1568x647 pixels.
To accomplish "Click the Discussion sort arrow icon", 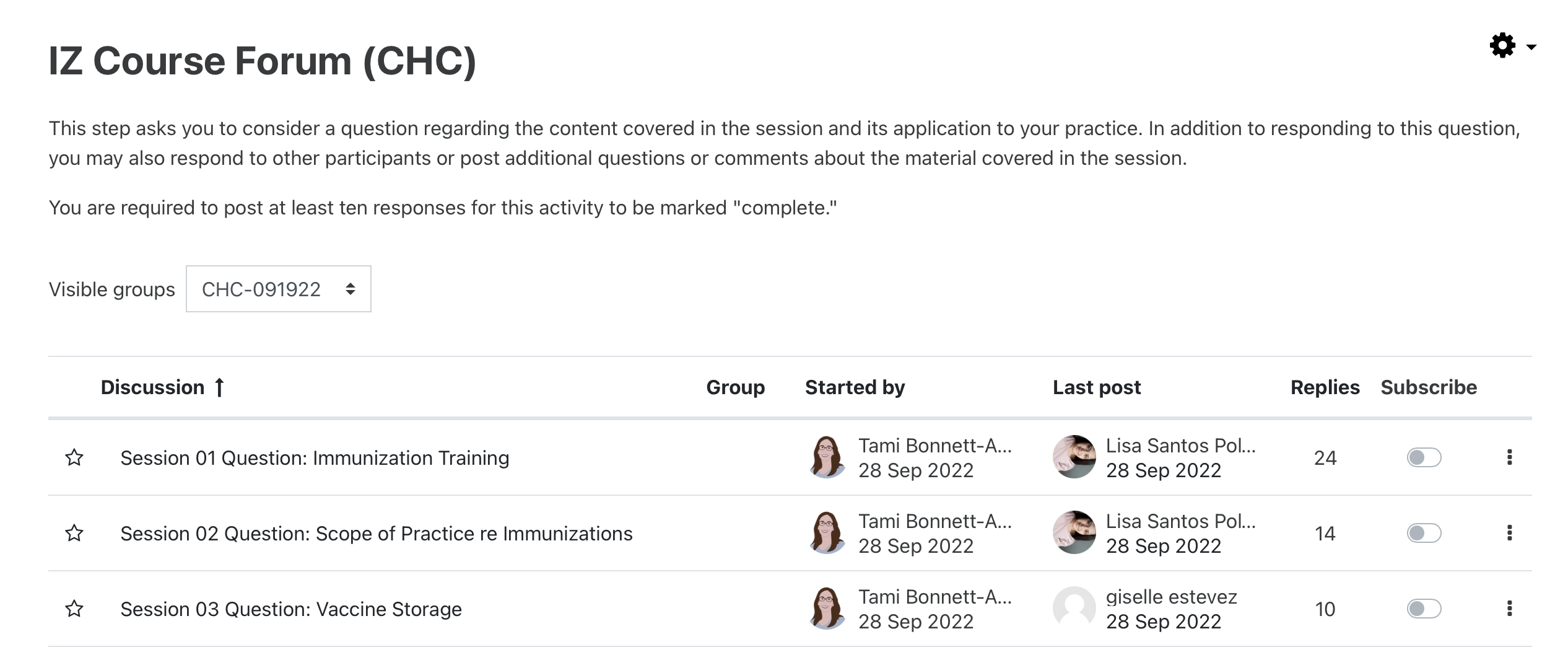I will [219, 387].
